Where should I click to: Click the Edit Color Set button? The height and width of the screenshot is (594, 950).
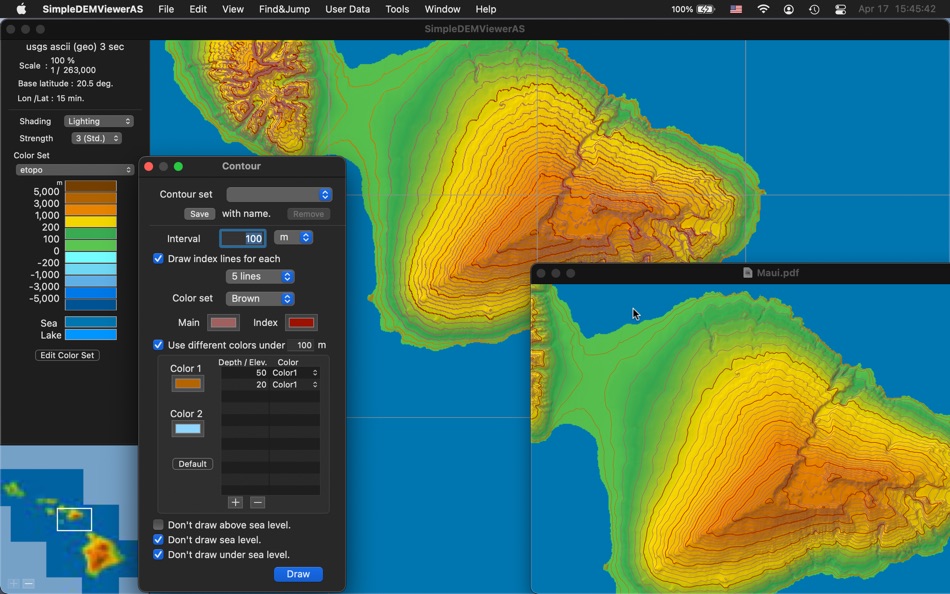click(x=67, y=355)
